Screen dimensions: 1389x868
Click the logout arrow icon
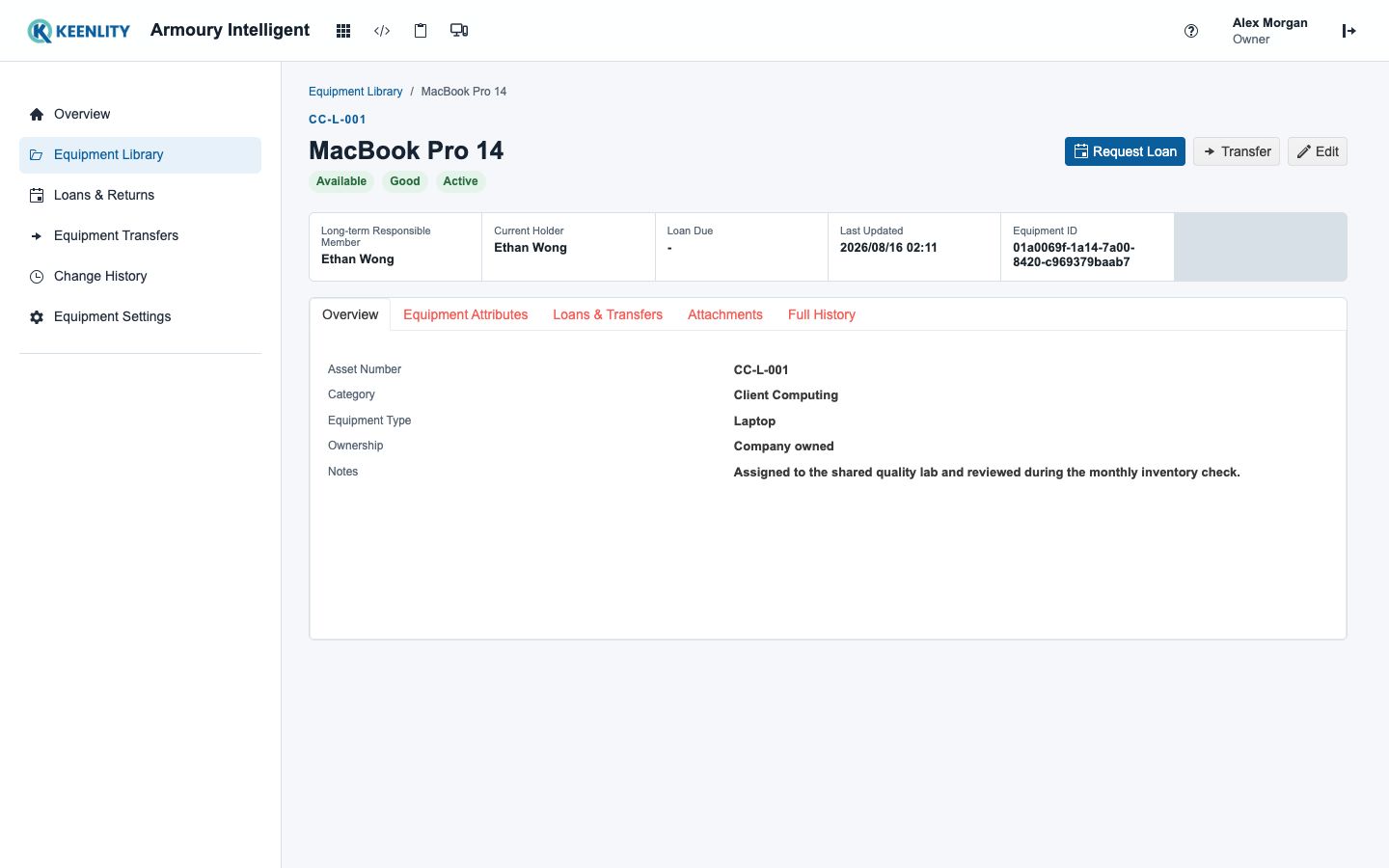1348,31
